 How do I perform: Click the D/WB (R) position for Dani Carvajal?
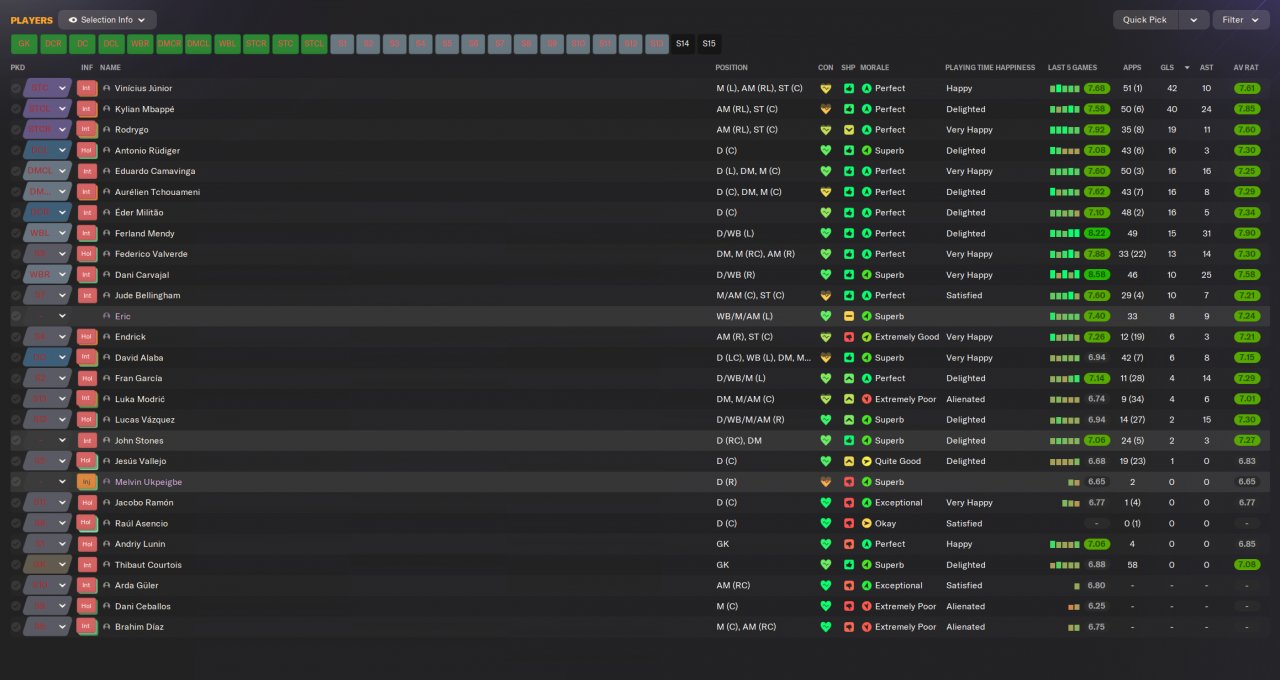737,275
